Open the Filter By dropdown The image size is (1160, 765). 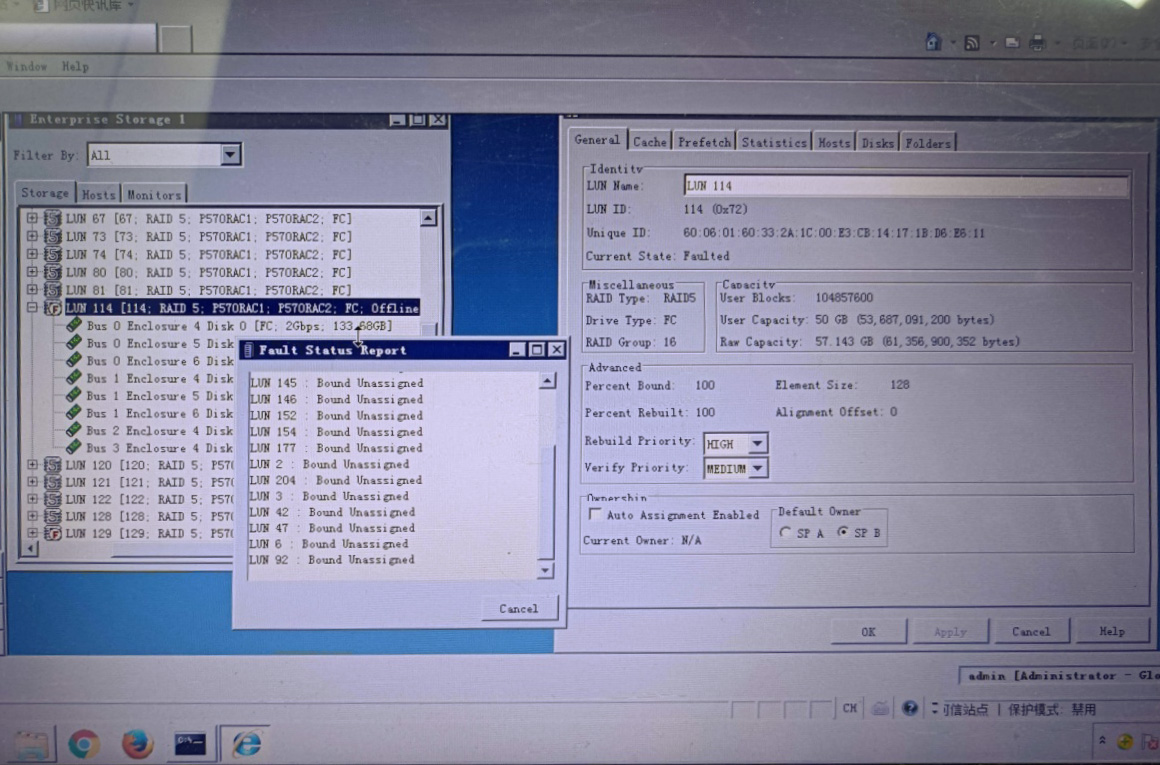tap(231, 155)
